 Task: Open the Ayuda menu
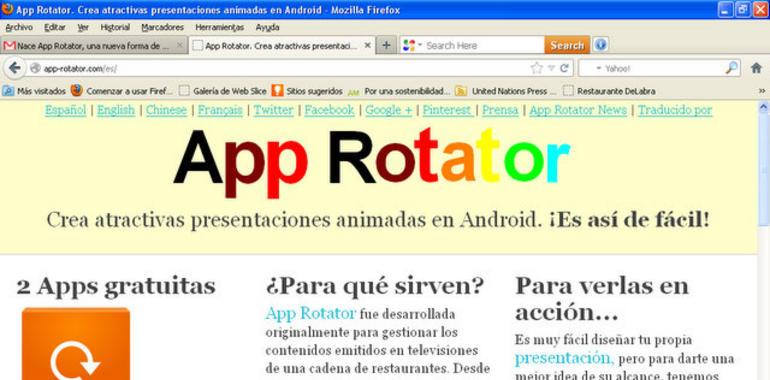click(x=267, y=27)
